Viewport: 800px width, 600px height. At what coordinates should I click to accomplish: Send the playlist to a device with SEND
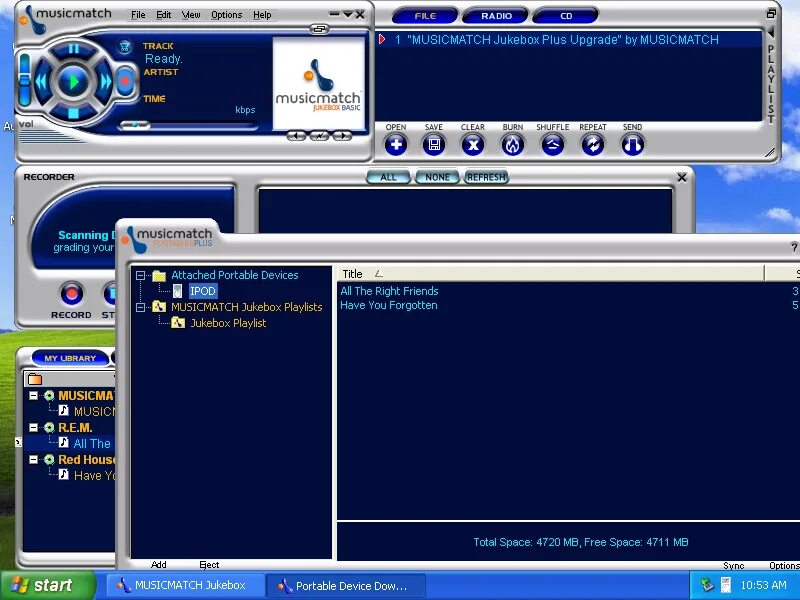(x=632, y=145)
